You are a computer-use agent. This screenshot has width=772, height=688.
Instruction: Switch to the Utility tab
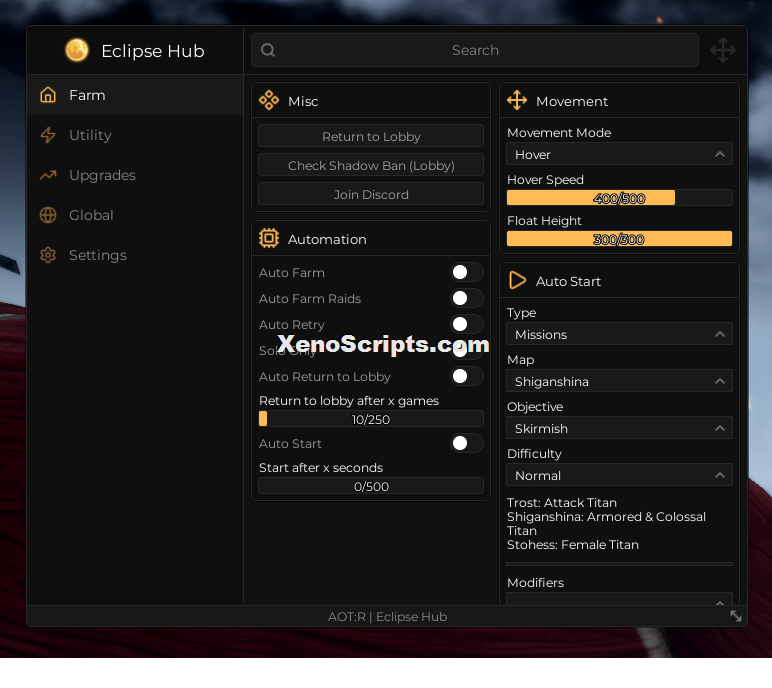coord(135,135)
